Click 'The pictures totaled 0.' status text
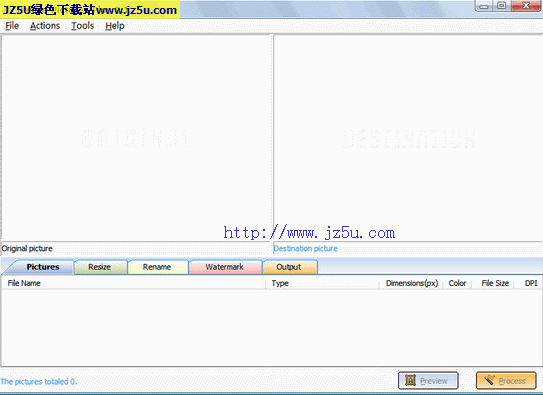543x395 pixels. pos(39,382)
